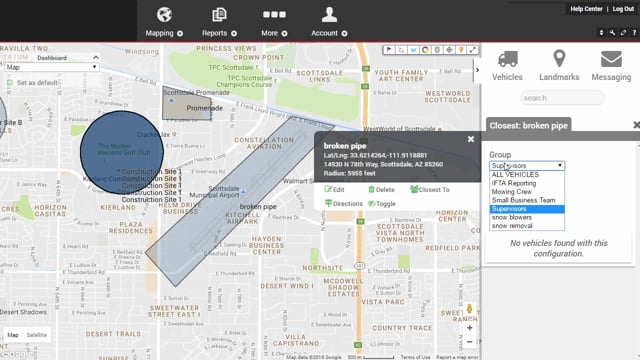Click the Twitter bird icon in map toolbar

tap(413, 50)
